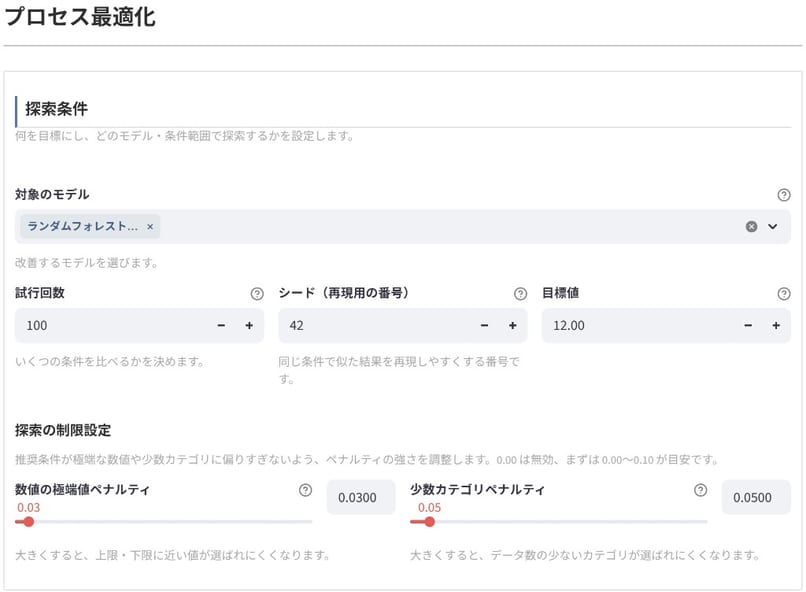This screenshot has width=806, height=592.
Task: Click the 0.0300 penalty value field
Action: coord(361,497)
